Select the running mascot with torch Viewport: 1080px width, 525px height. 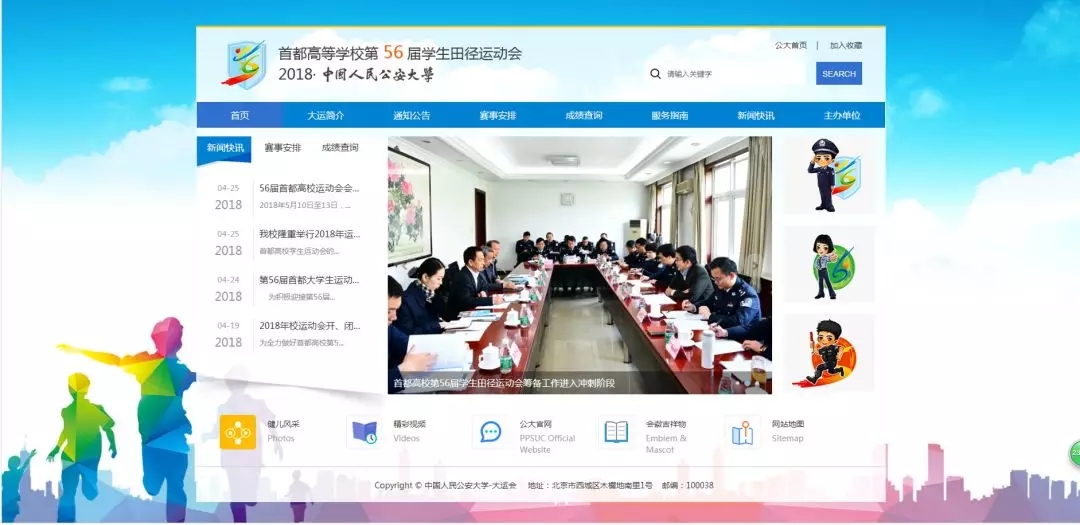click(829, 352)
